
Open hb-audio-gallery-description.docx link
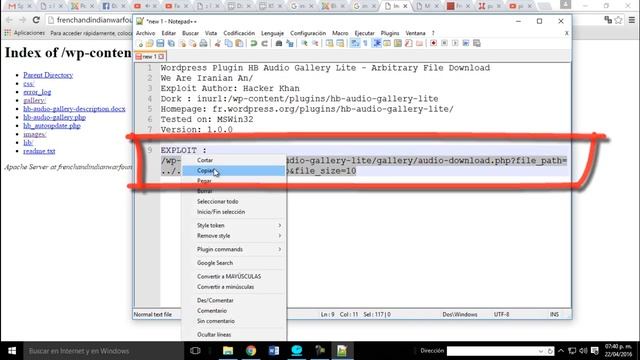coord(74,109)
